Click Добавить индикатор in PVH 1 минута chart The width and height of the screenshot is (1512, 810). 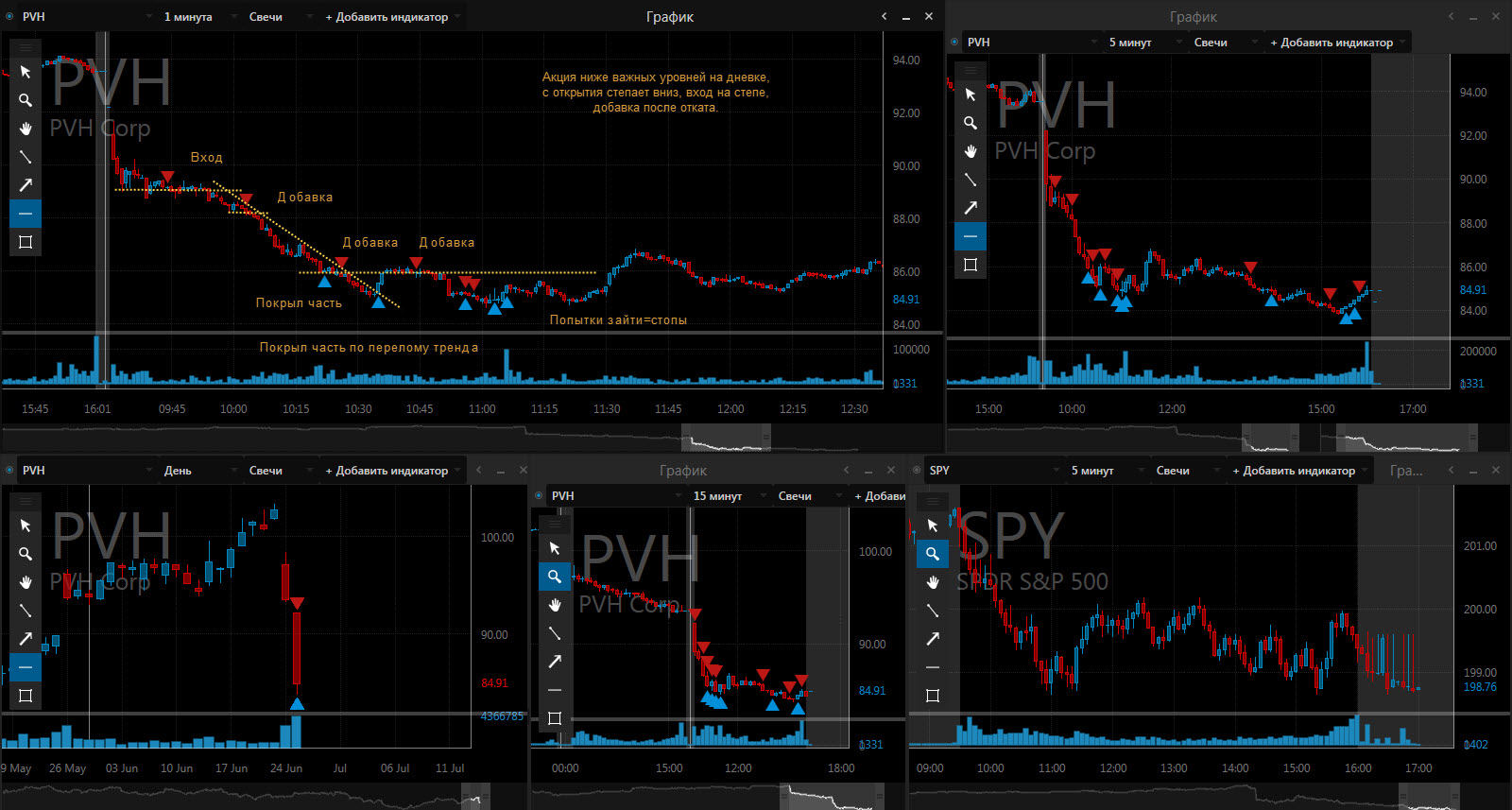coord(392,16)
